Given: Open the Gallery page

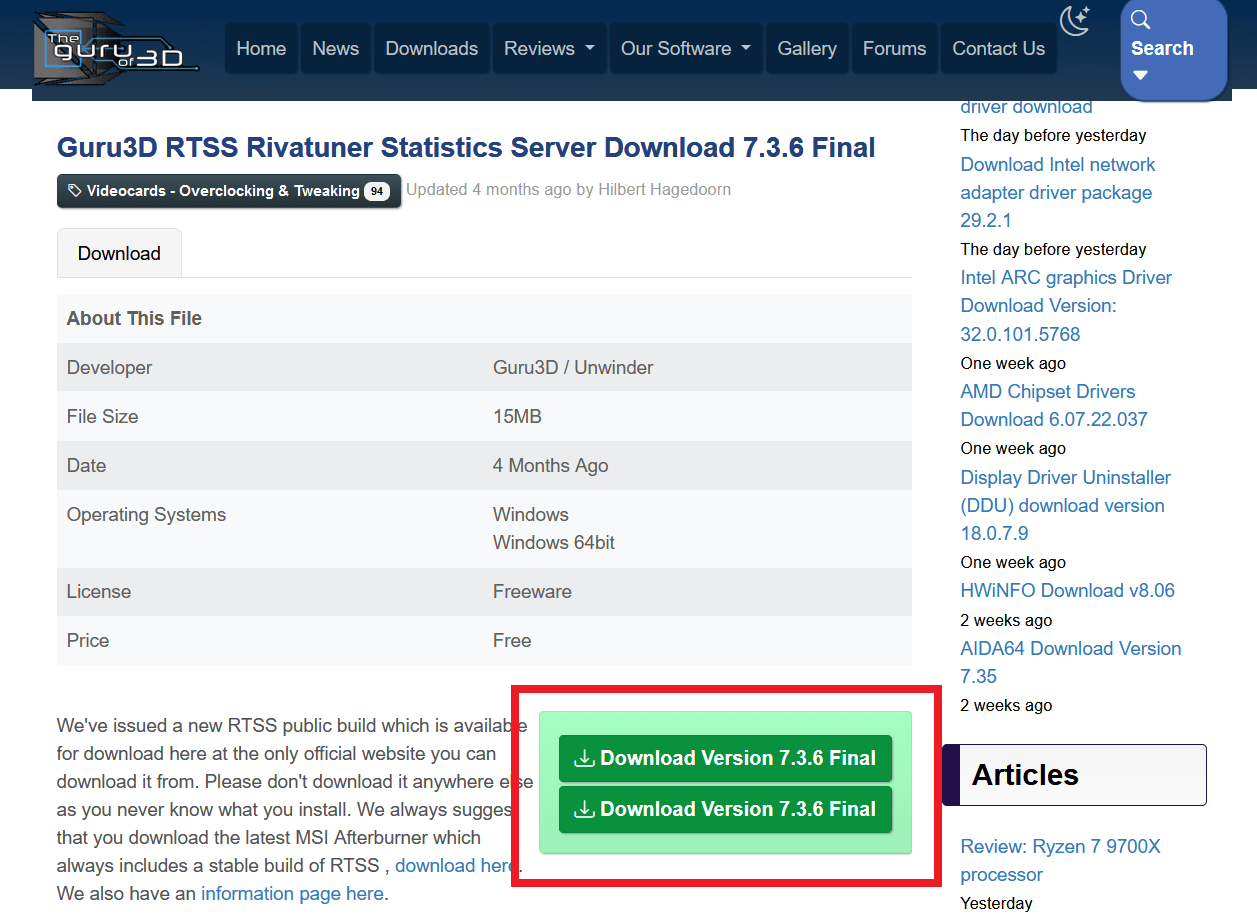Looking at the screenshot, I should click(807, 48).
